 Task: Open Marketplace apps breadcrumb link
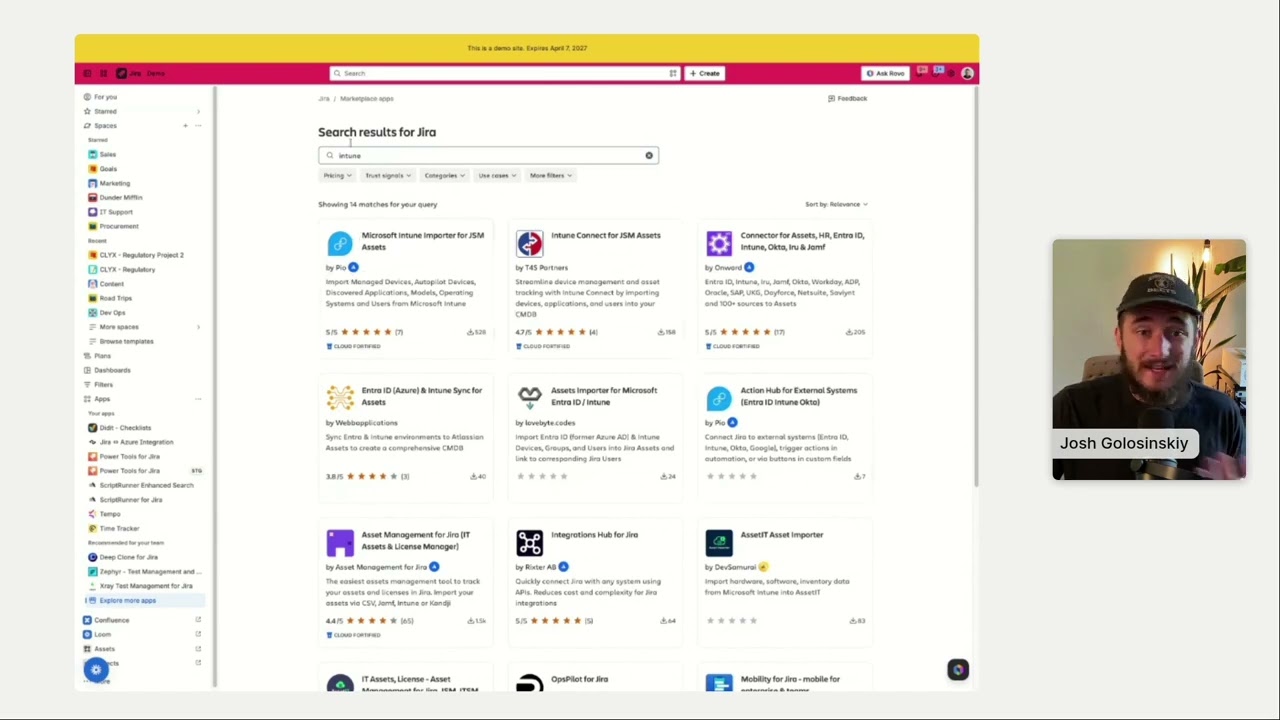coord(367,99)
